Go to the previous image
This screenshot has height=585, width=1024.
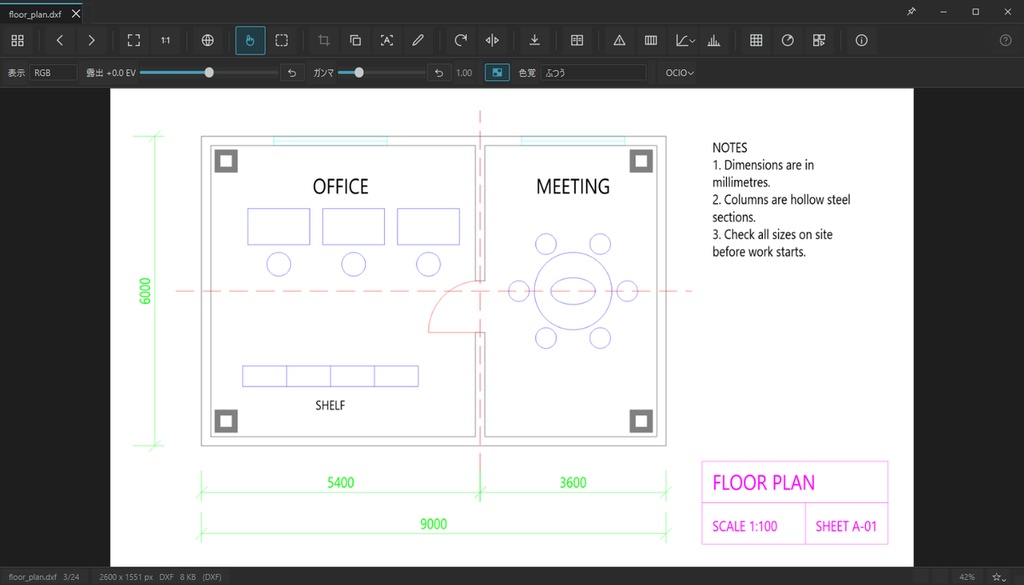coord(59,40)
